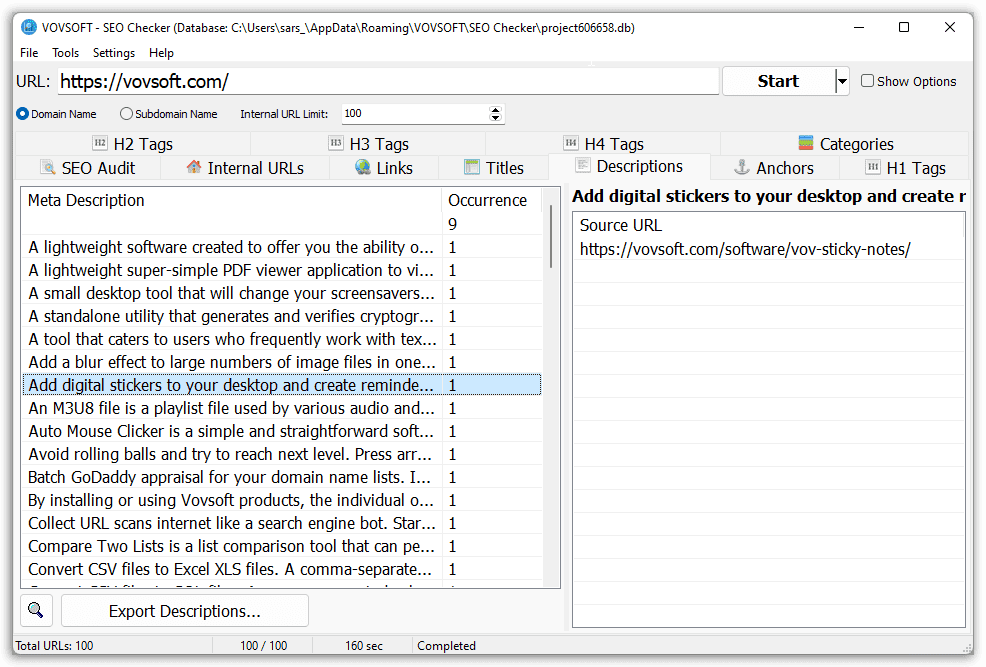Click the H4 Tags tab icon

(x=570, y=143)
